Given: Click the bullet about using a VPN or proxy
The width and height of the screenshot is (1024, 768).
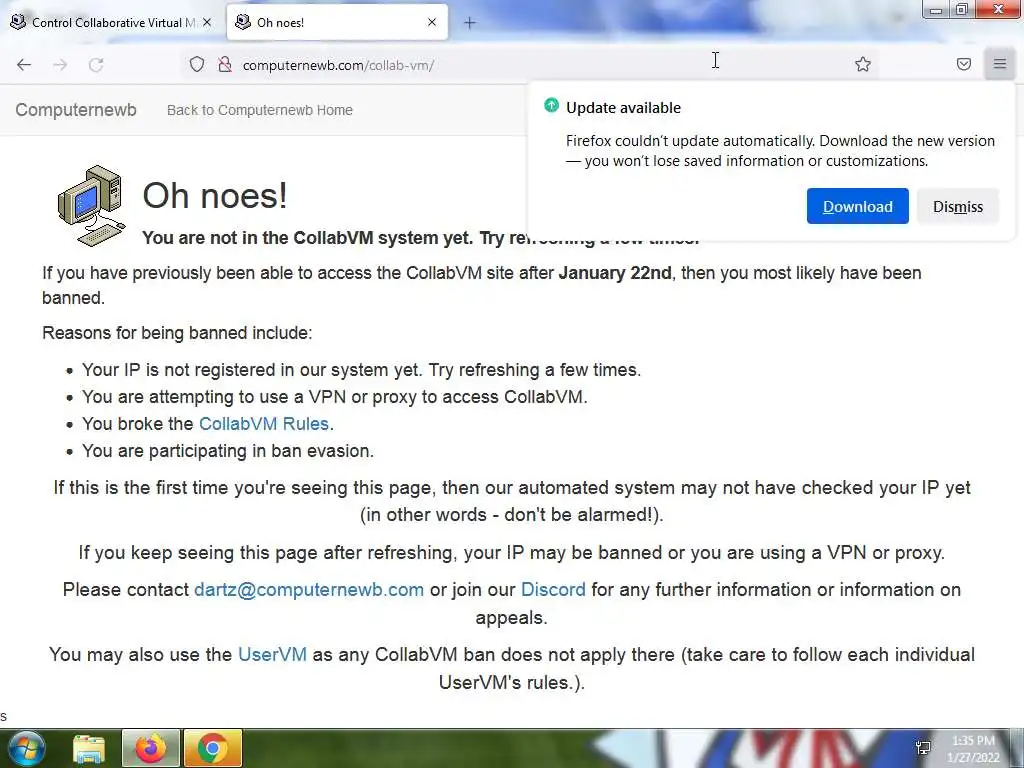Looking at the screenshot, I should (335, 396).
